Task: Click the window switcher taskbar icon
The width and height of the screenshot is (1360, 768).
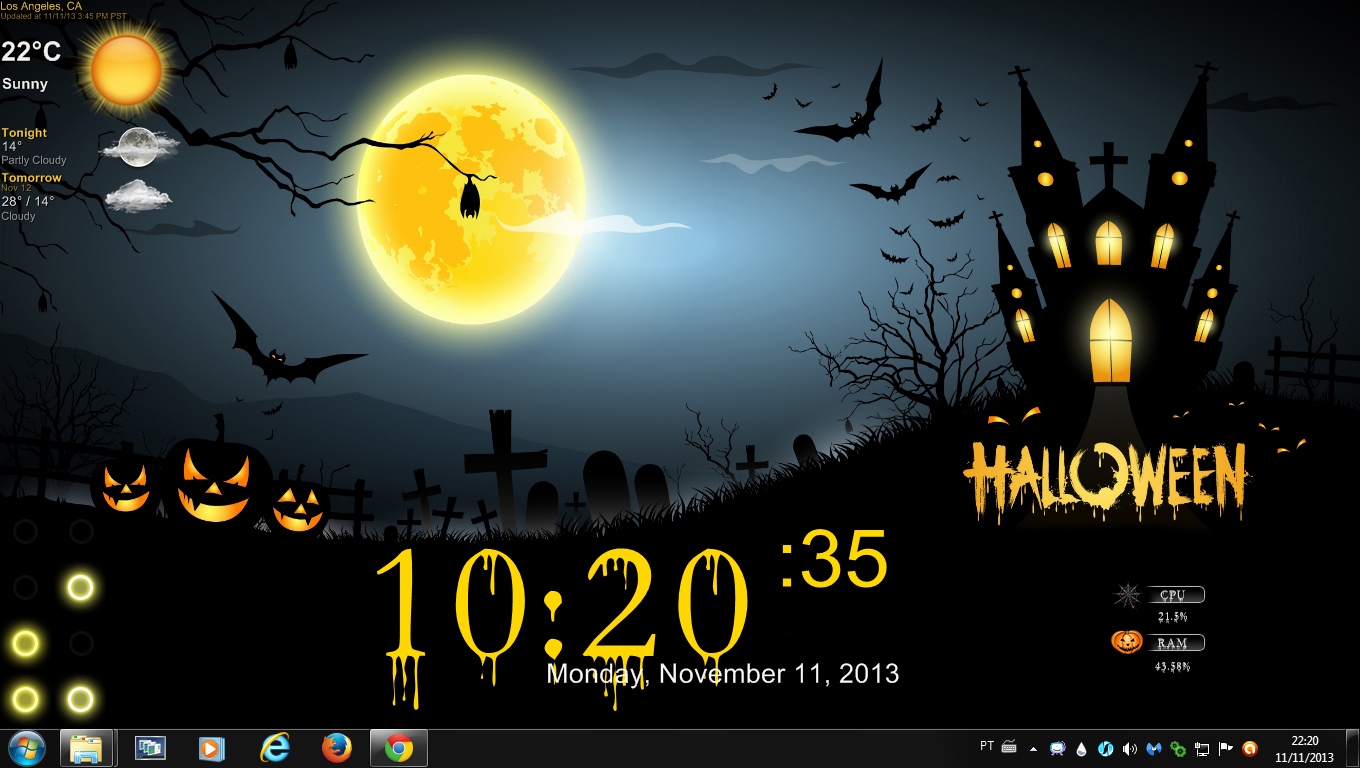Action: tap(150, 748)
